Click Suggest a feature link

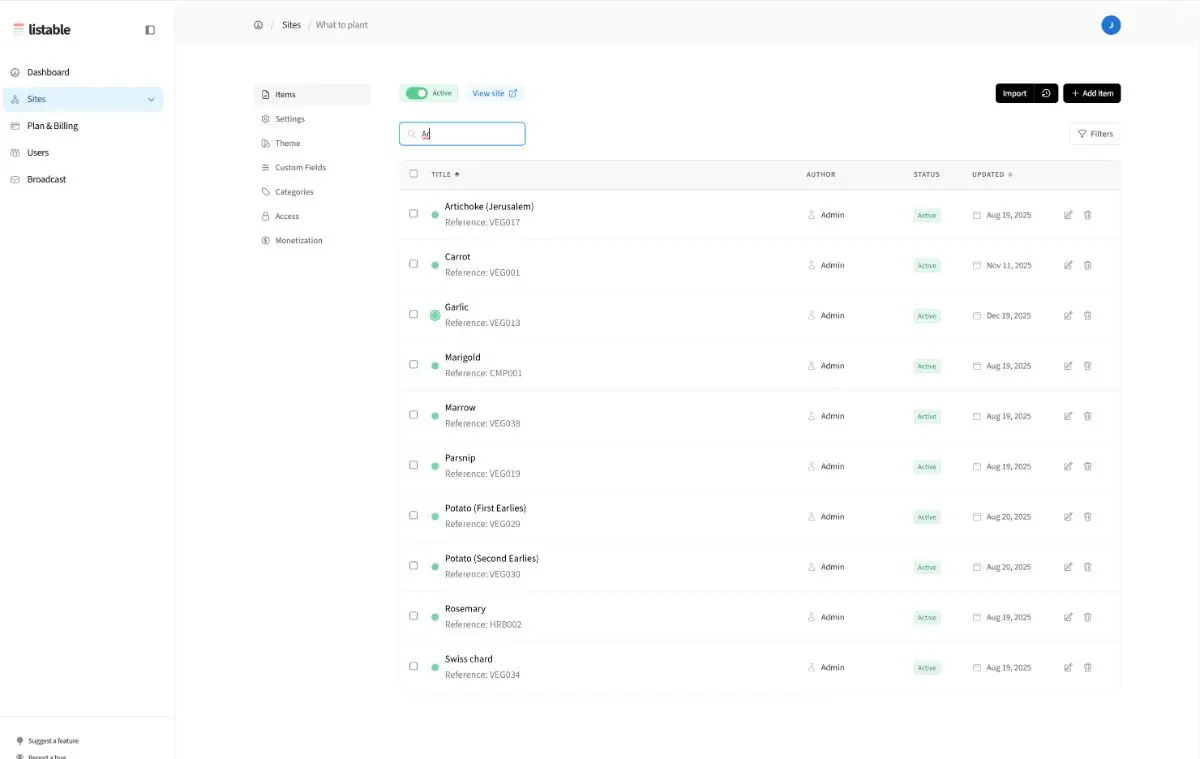click(53, 741)
